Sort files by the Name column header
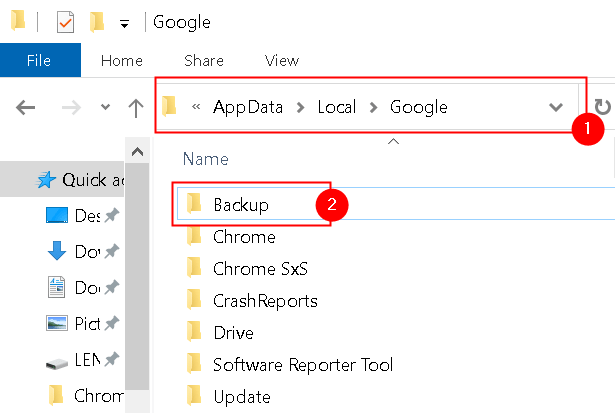The width and height of the screenshot is (615, 413). (x=205, y=159)
